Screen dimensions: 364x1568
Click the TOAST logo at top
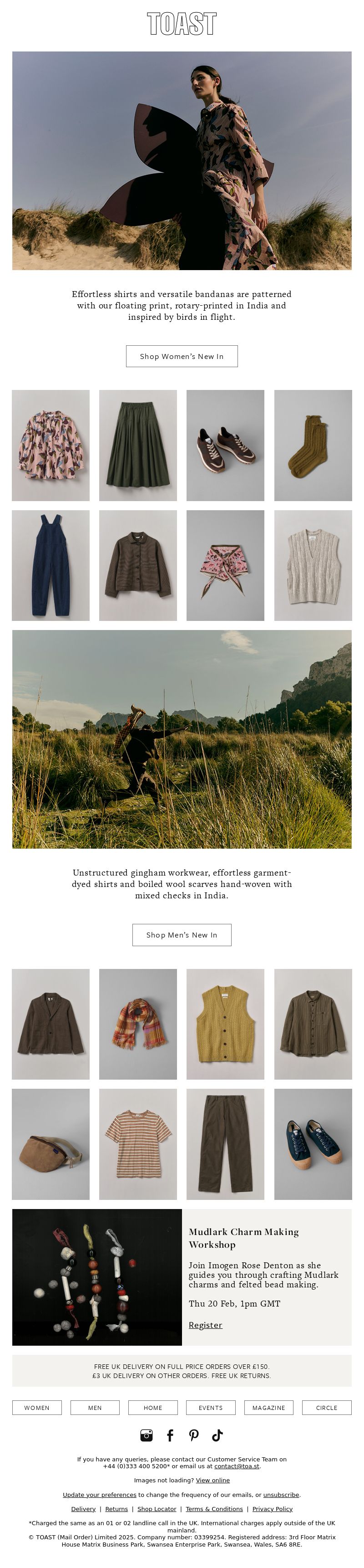[182, 24]
